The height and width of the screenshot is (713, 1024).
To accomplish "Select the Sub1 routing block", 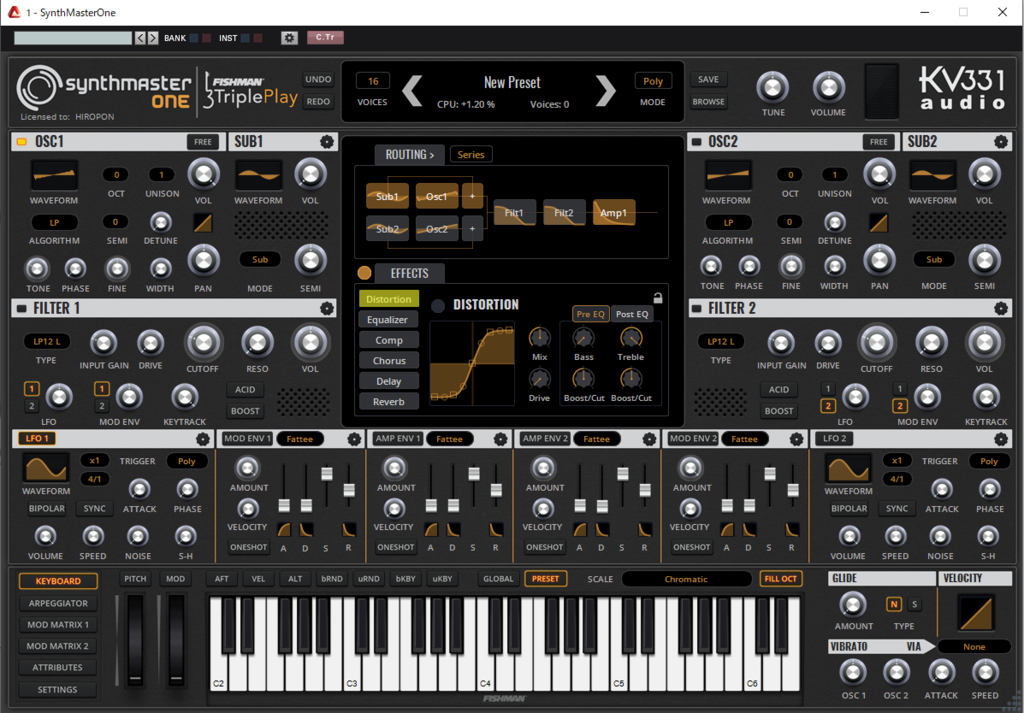I will point(387,196).
